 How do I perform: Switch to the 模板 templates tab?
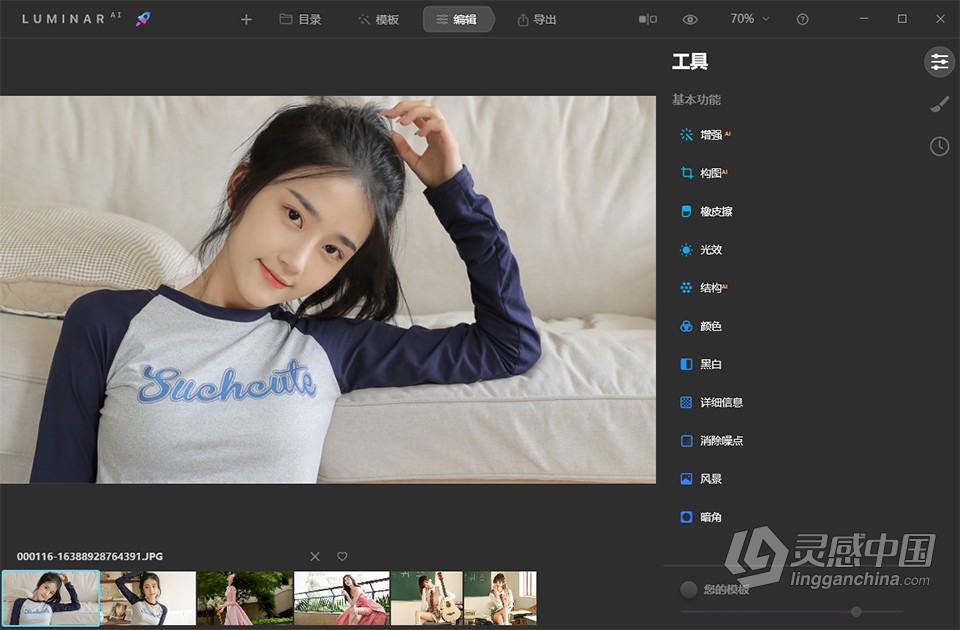coord(378,18)
